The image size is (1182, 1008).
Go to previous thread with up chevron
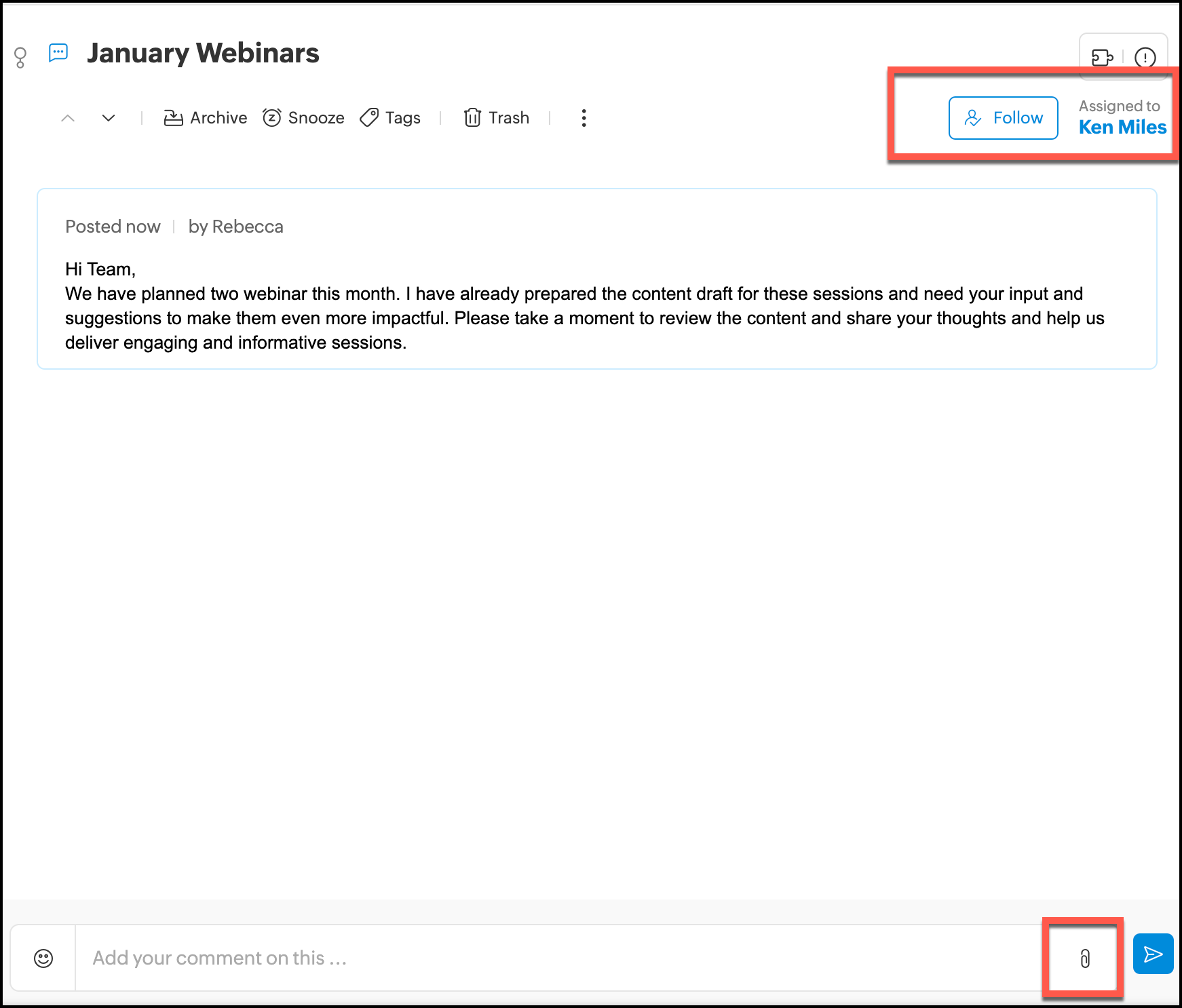[x=68, y=118]
